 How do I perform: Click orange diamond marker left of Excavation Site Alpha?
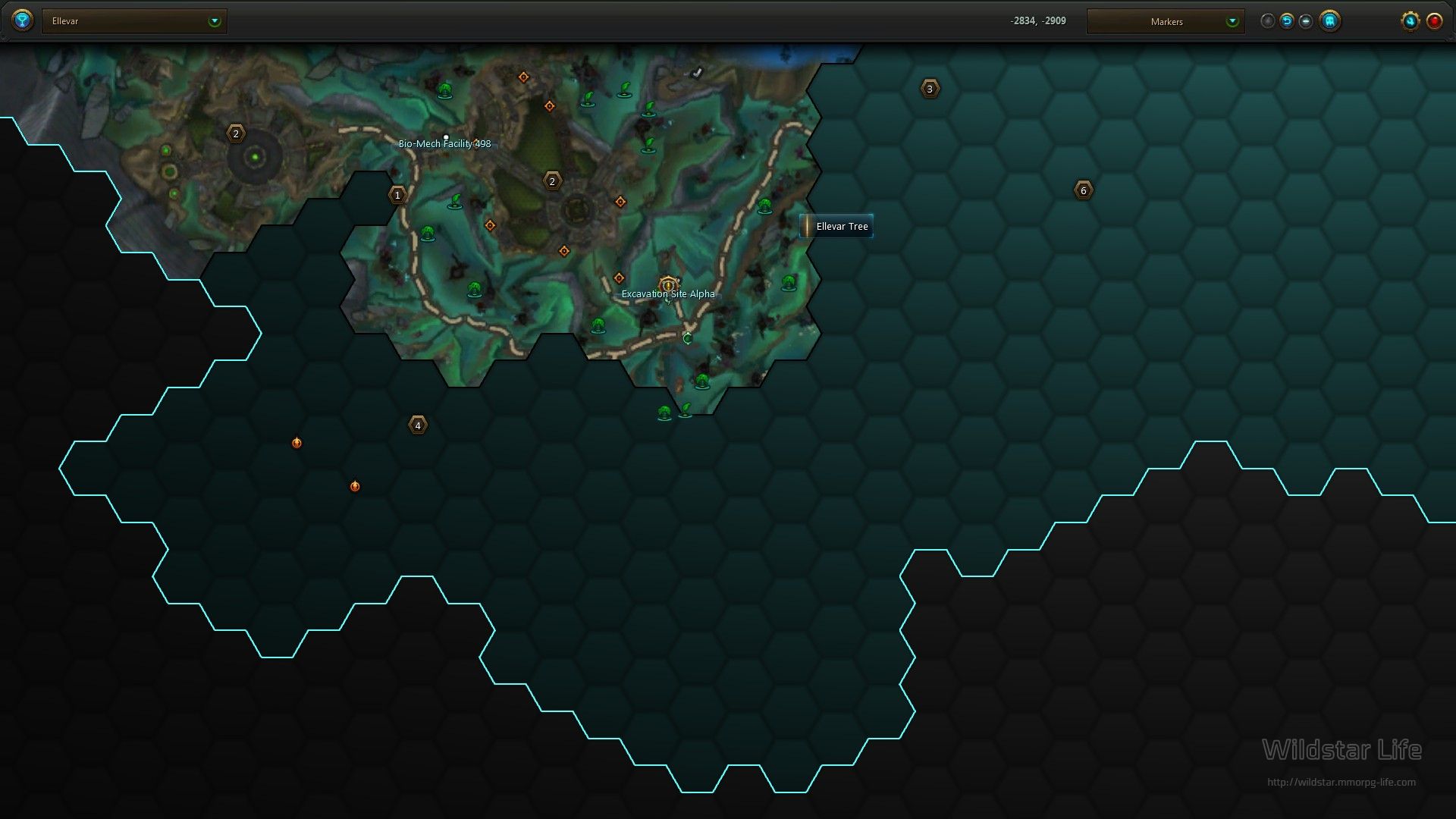619,278
